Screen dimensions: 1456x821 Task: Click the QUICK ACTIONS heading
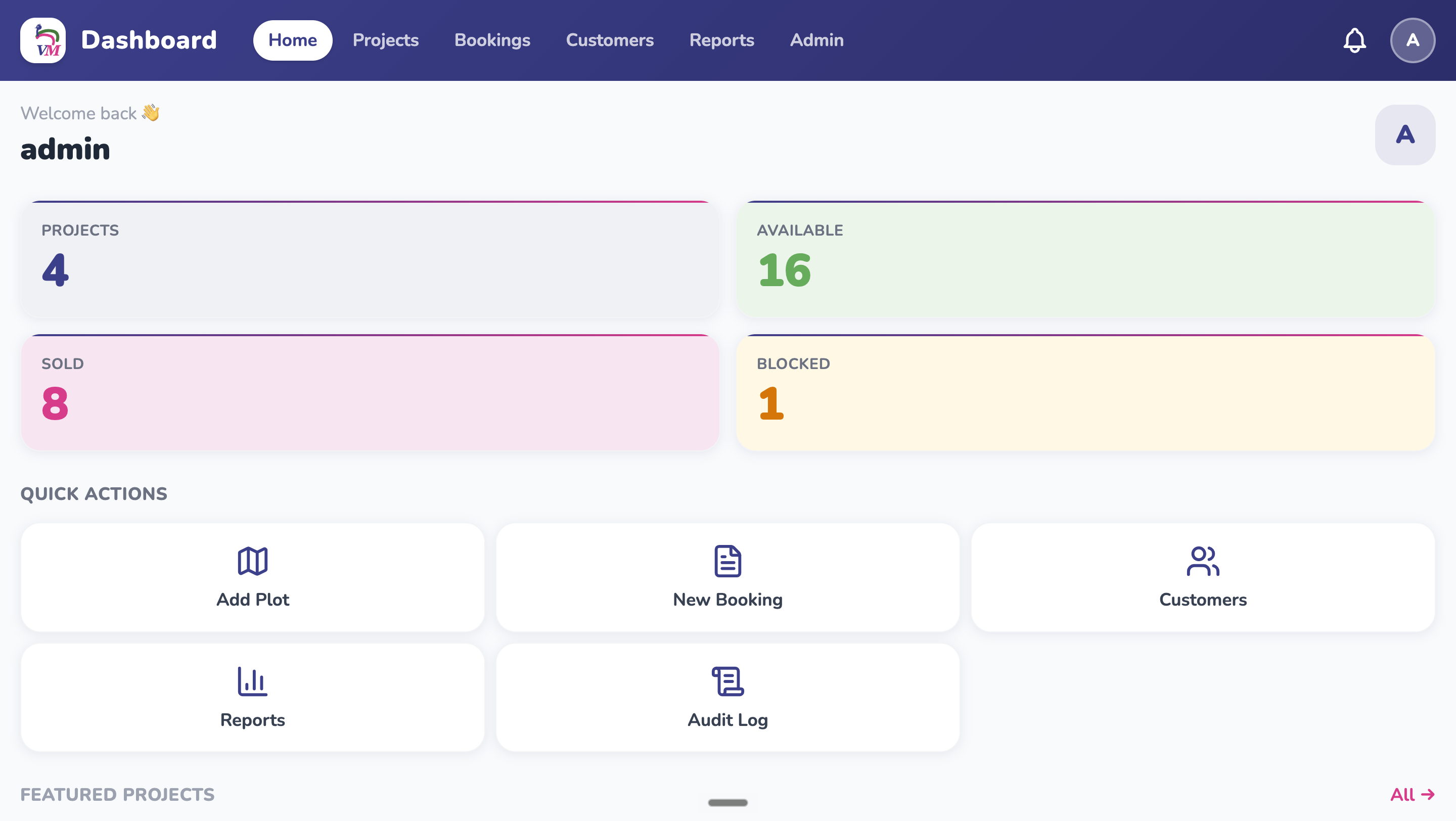[94, 494]
